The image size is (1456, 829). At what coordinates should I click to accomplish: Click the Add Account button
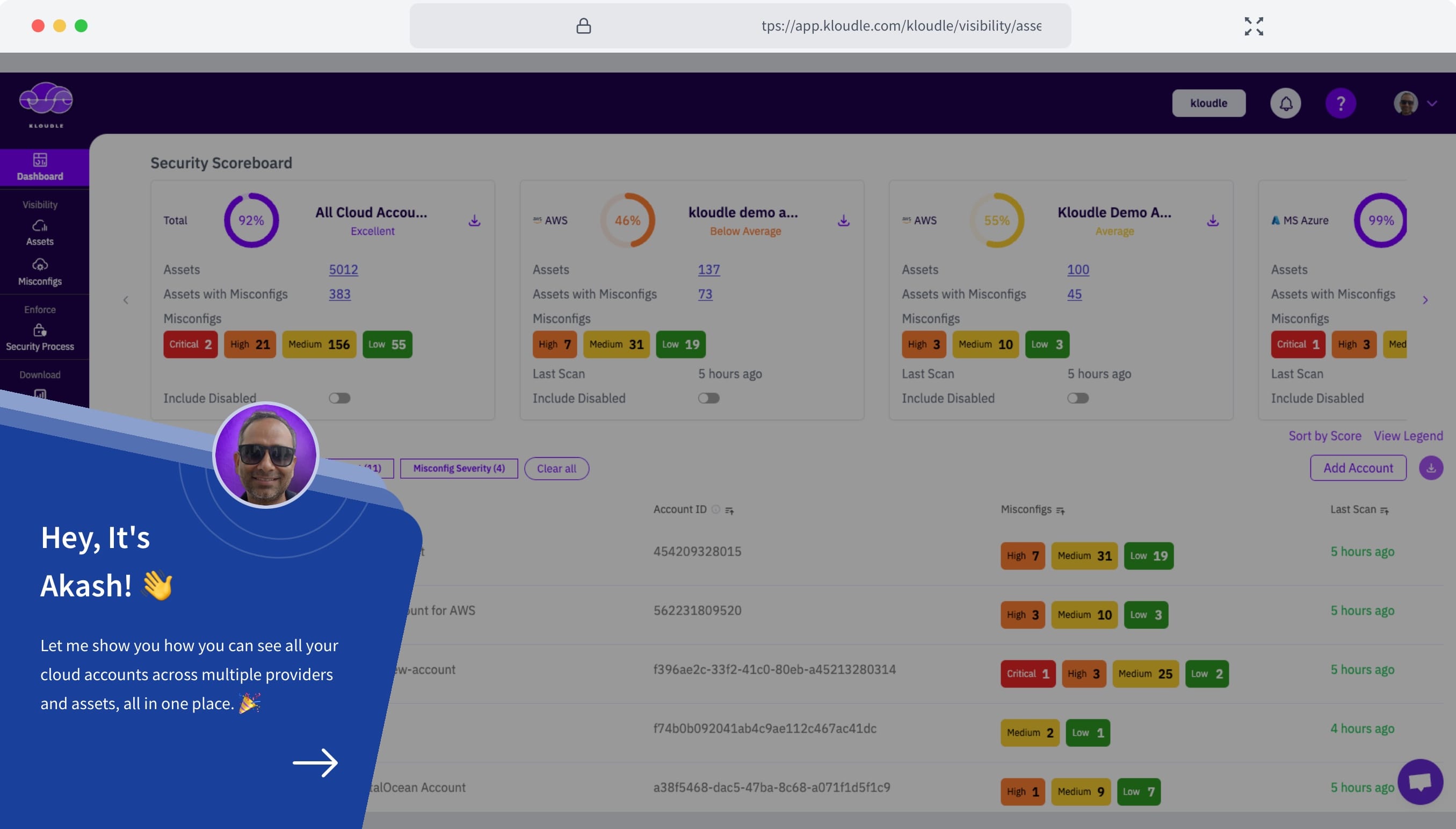[x=1358, y=468]
